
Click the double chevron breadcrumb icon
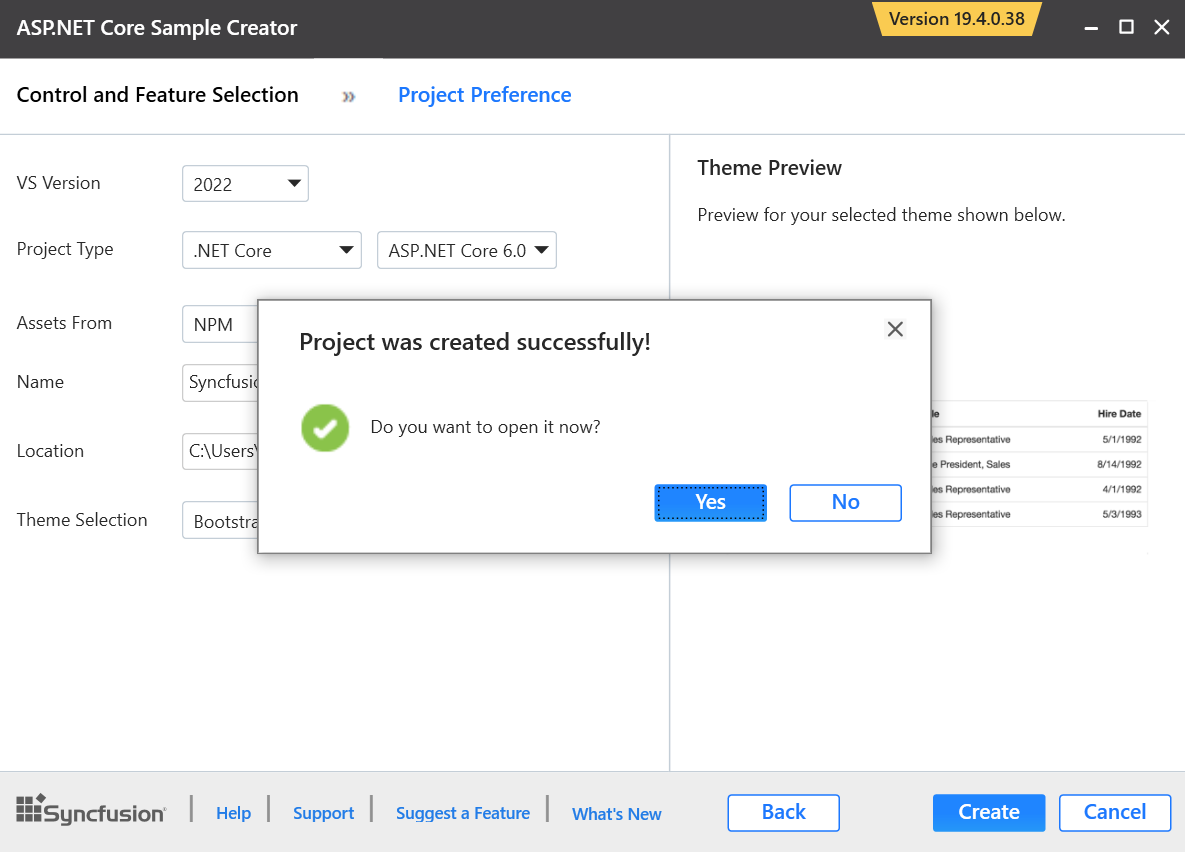(348, 97)
